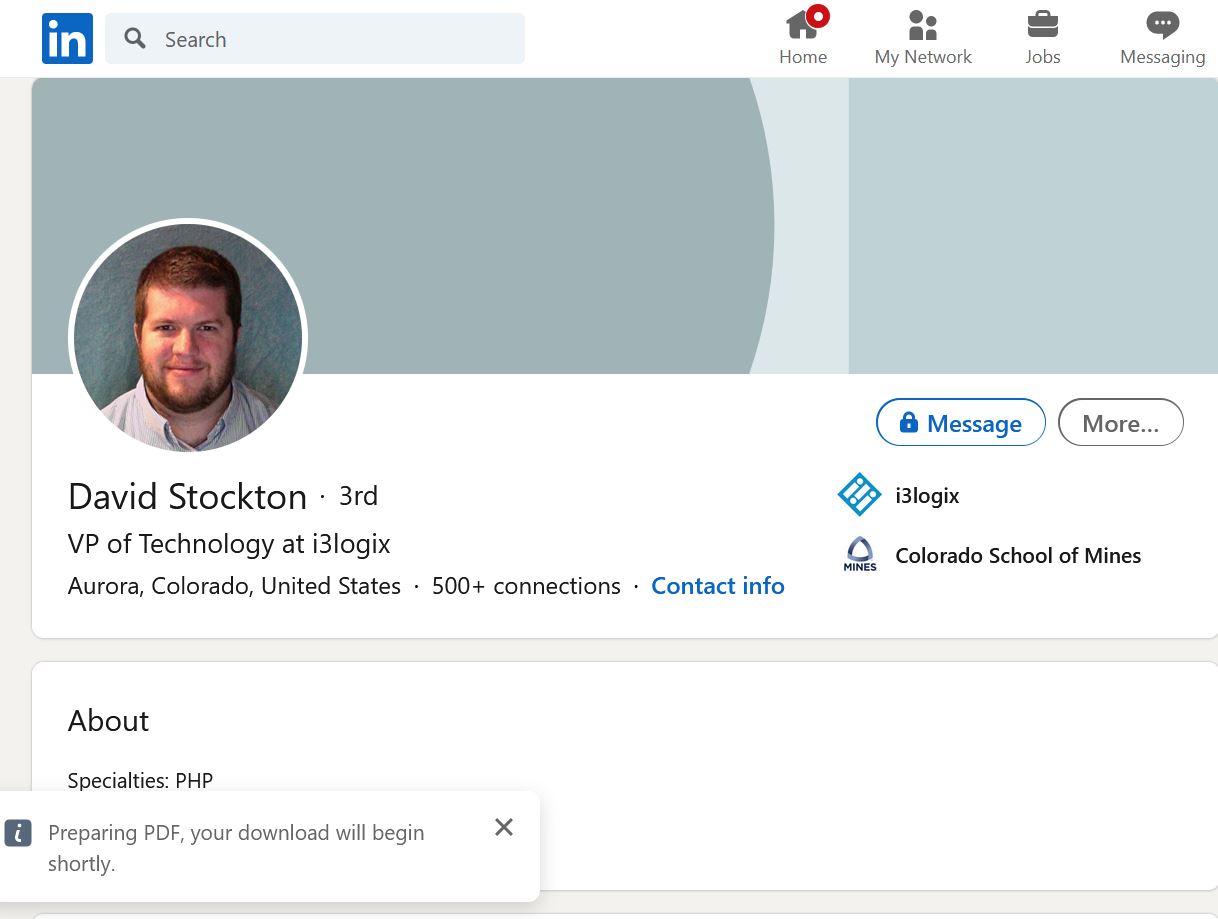
Task: Click the red Home notification badge
Action: pos(818,17)
